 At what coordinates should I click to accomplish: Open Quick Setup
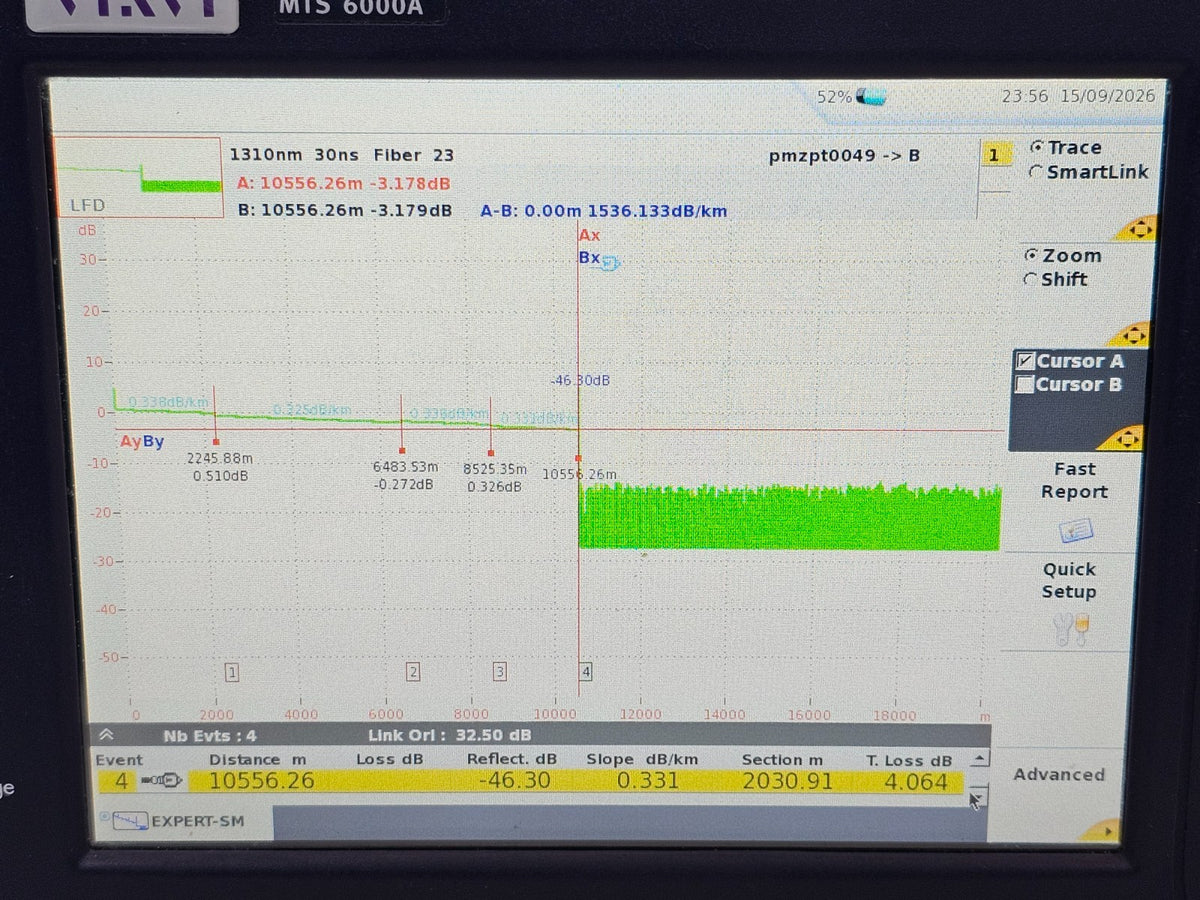pyautogui.click(x=1069, y=580)
